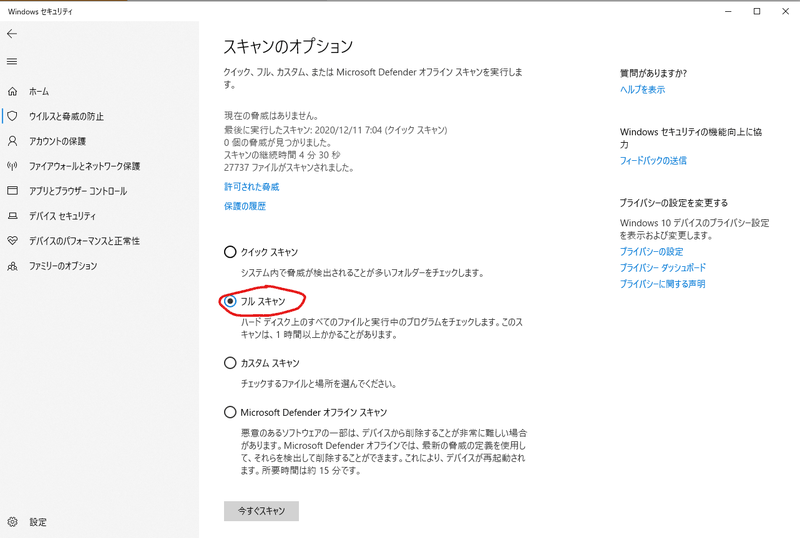Open the 許可された脅威 link
800x538 pixels.
tap(252, 187)
